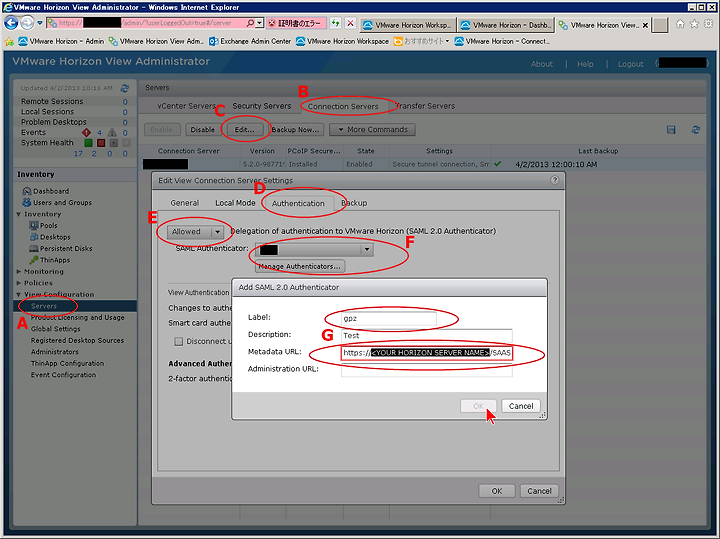720x539 pixels.
Task: Click the green last-backup checkmark icon
Action: [x=498, y=164]
